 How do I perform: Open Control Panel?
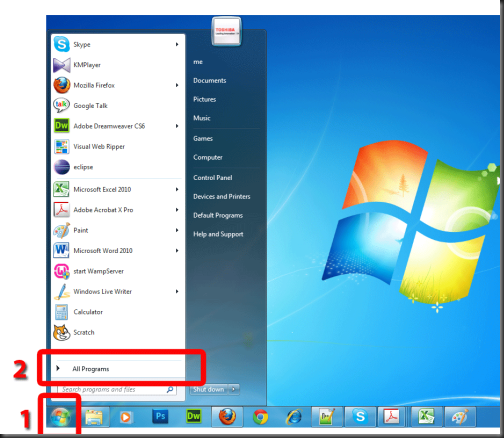pyautogui.click(x=213, y=178)
